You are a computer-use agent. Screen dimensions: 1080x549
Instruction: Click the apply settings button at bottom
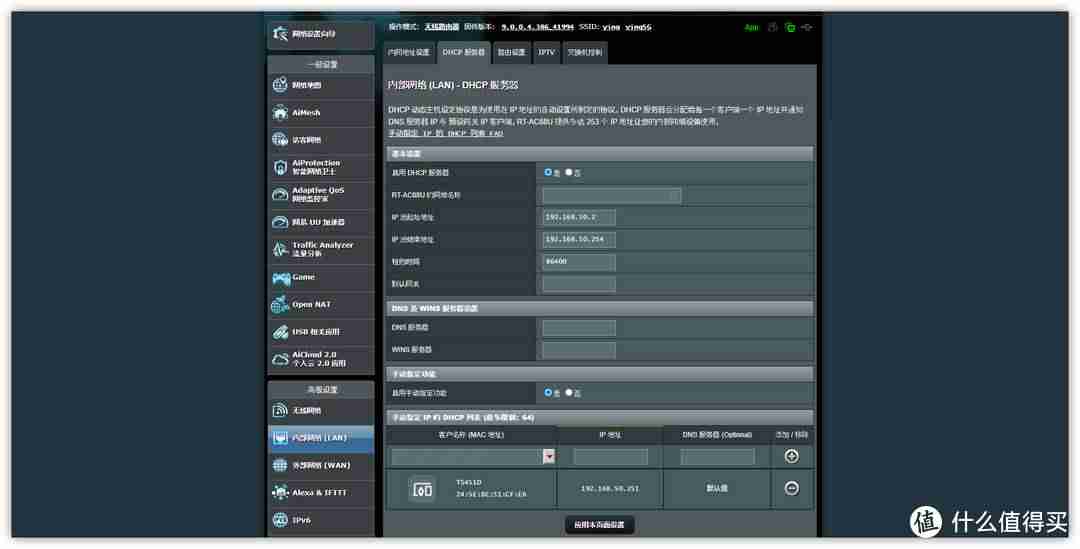point(599,525)
